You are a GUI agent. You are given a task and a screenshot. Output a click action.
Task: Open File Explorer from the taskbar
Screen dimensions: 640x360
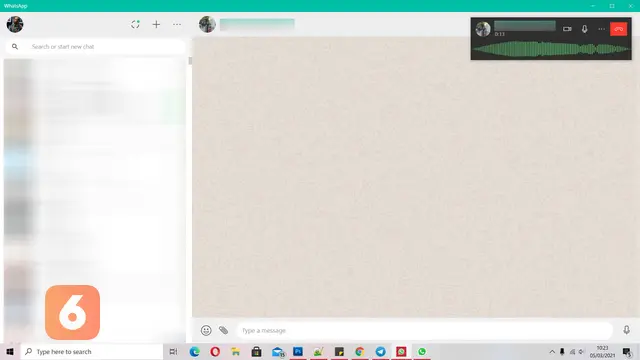(236, 351)
